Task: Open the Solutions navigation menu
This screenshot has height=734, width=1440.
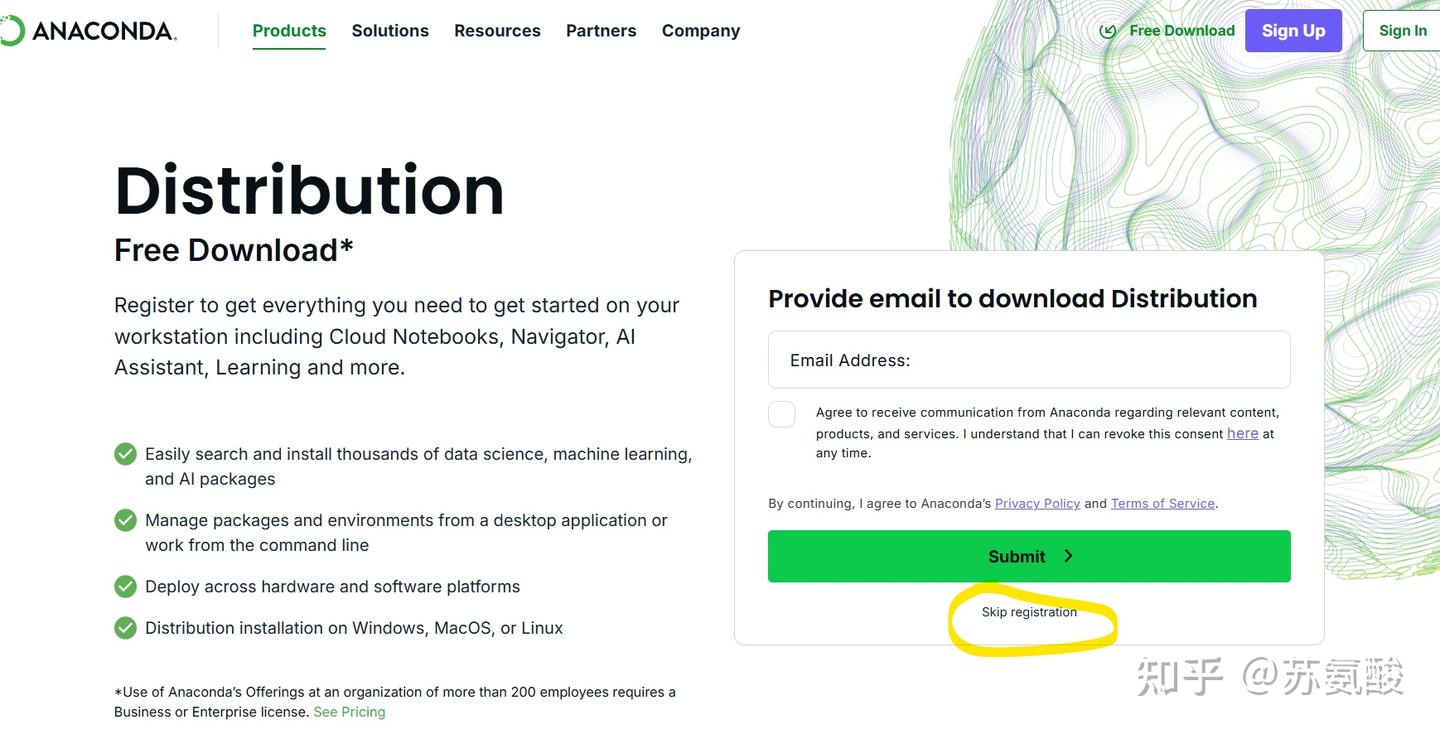Action: click(x=390, y=31)
